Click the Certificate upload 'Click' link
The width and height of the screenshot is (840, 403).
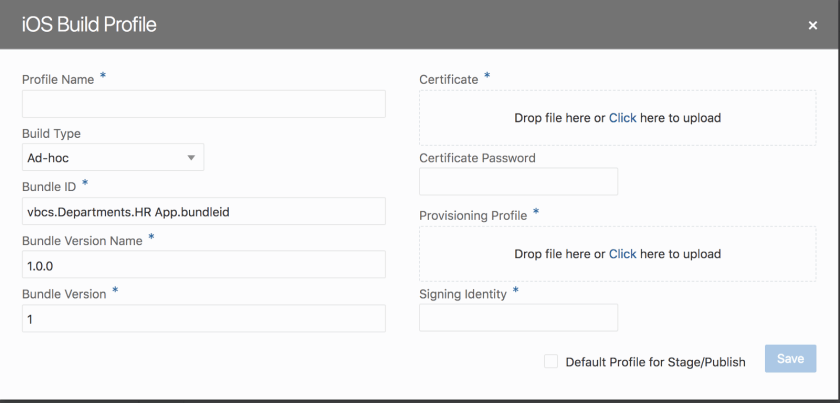[622, 118]
